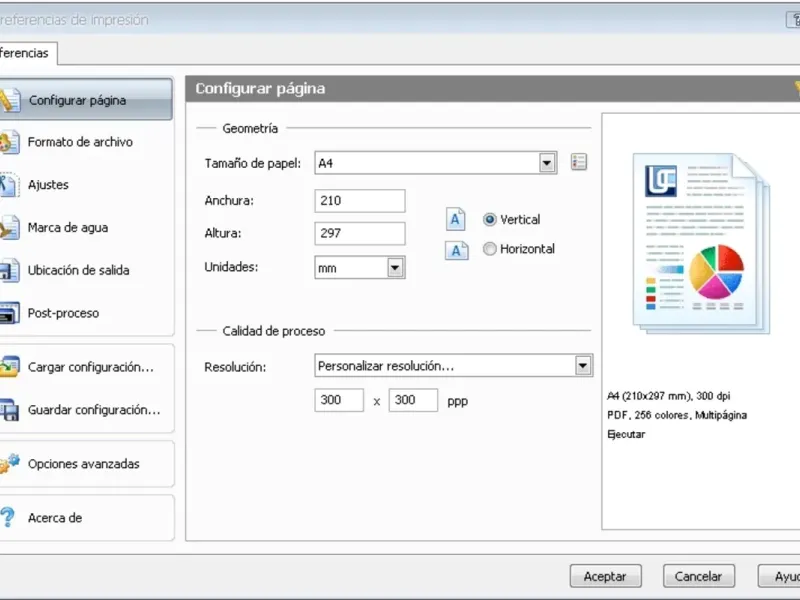Click the Altura field showing 297
The image size is (800, 600).
point(360,233)
